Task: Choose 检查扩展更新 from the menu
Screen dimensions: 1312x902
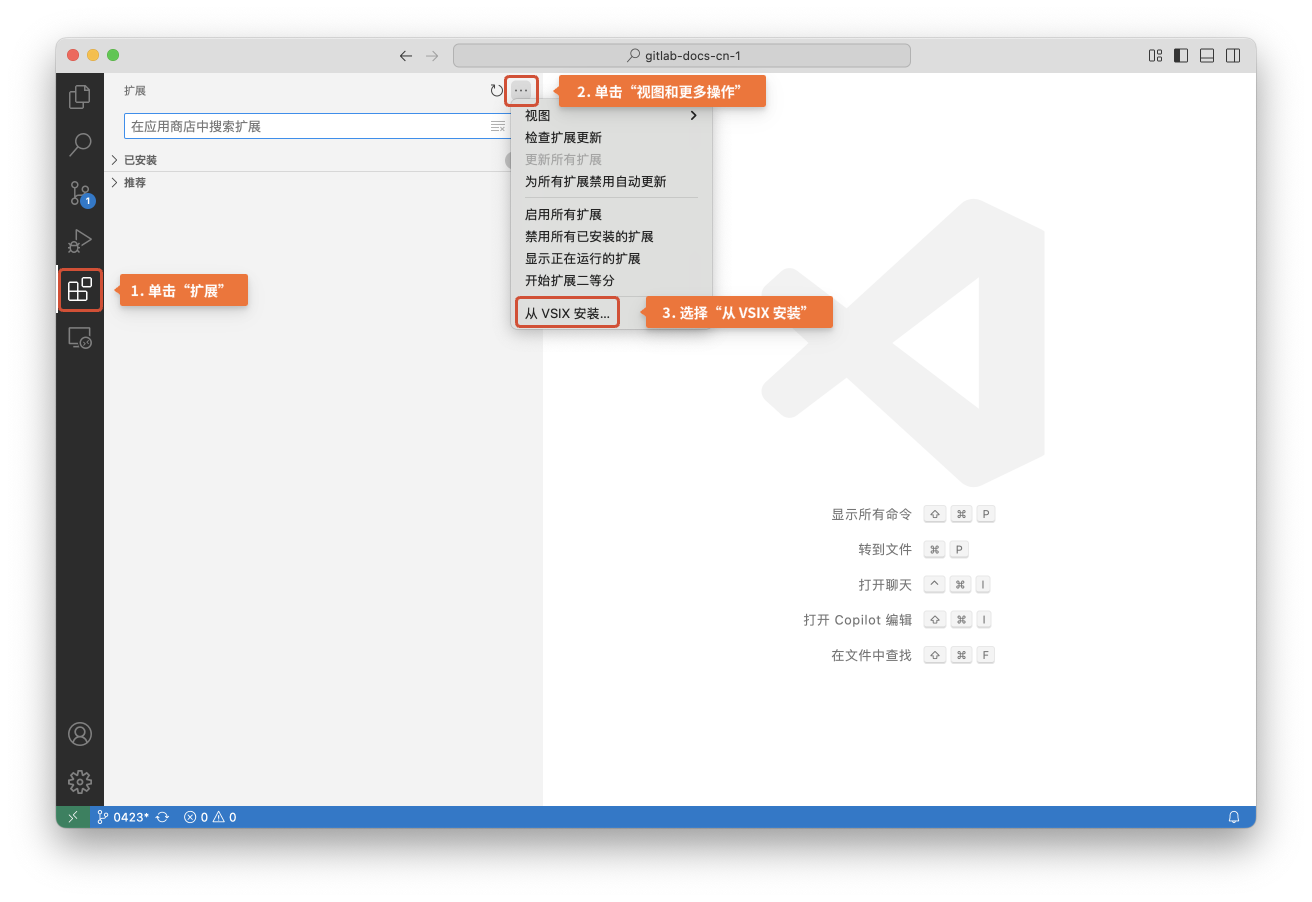Action: coord(563,138)
